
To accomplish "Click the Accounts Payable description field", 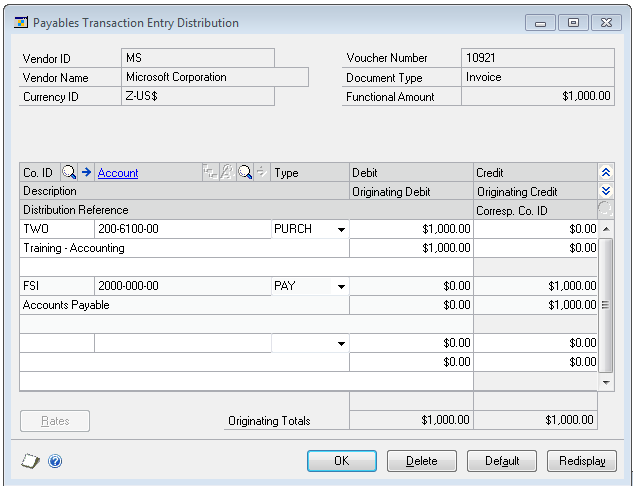I will point(184,305).
